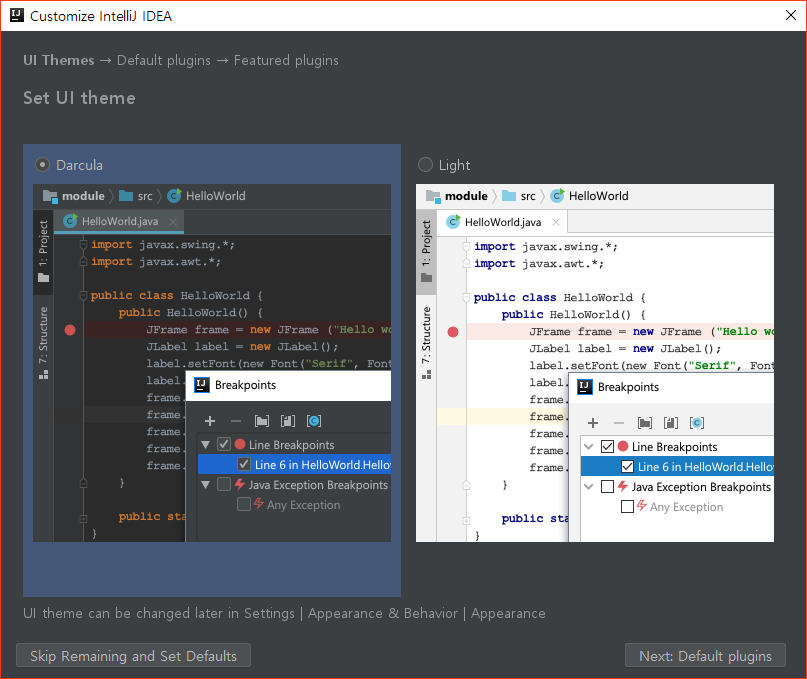Click fold marker beside public class in Darcula preview
Viewport: 807px width, 679px height.
click(83, 295)
